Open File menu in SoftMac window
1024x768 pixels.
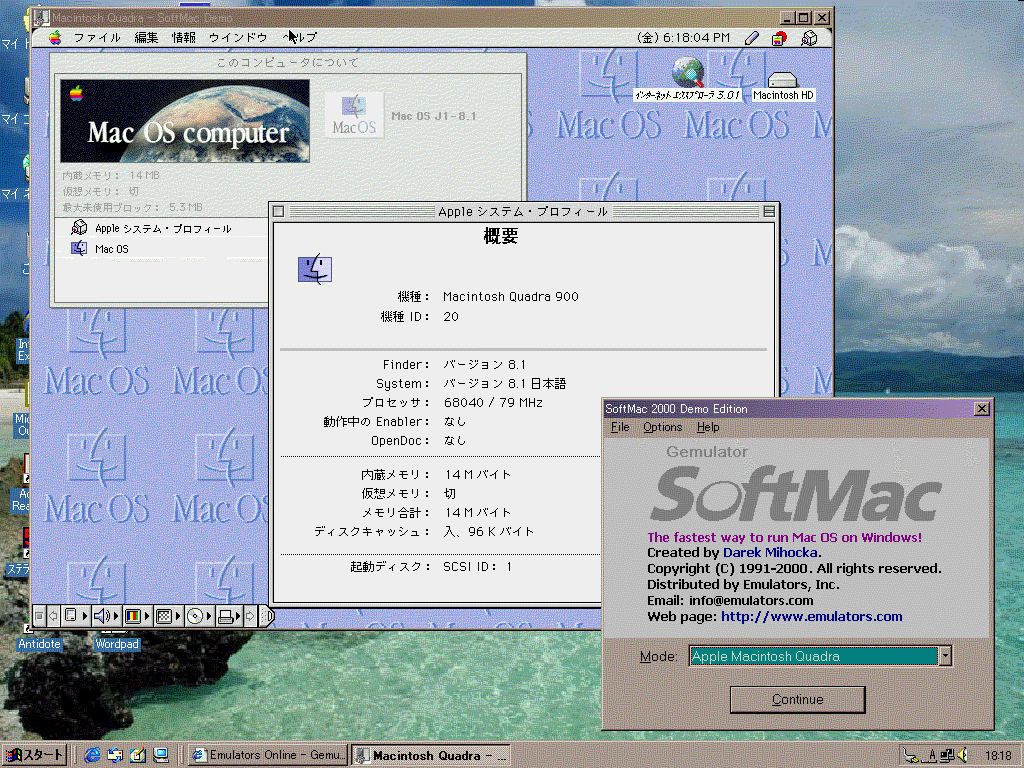tap(620, 427)
